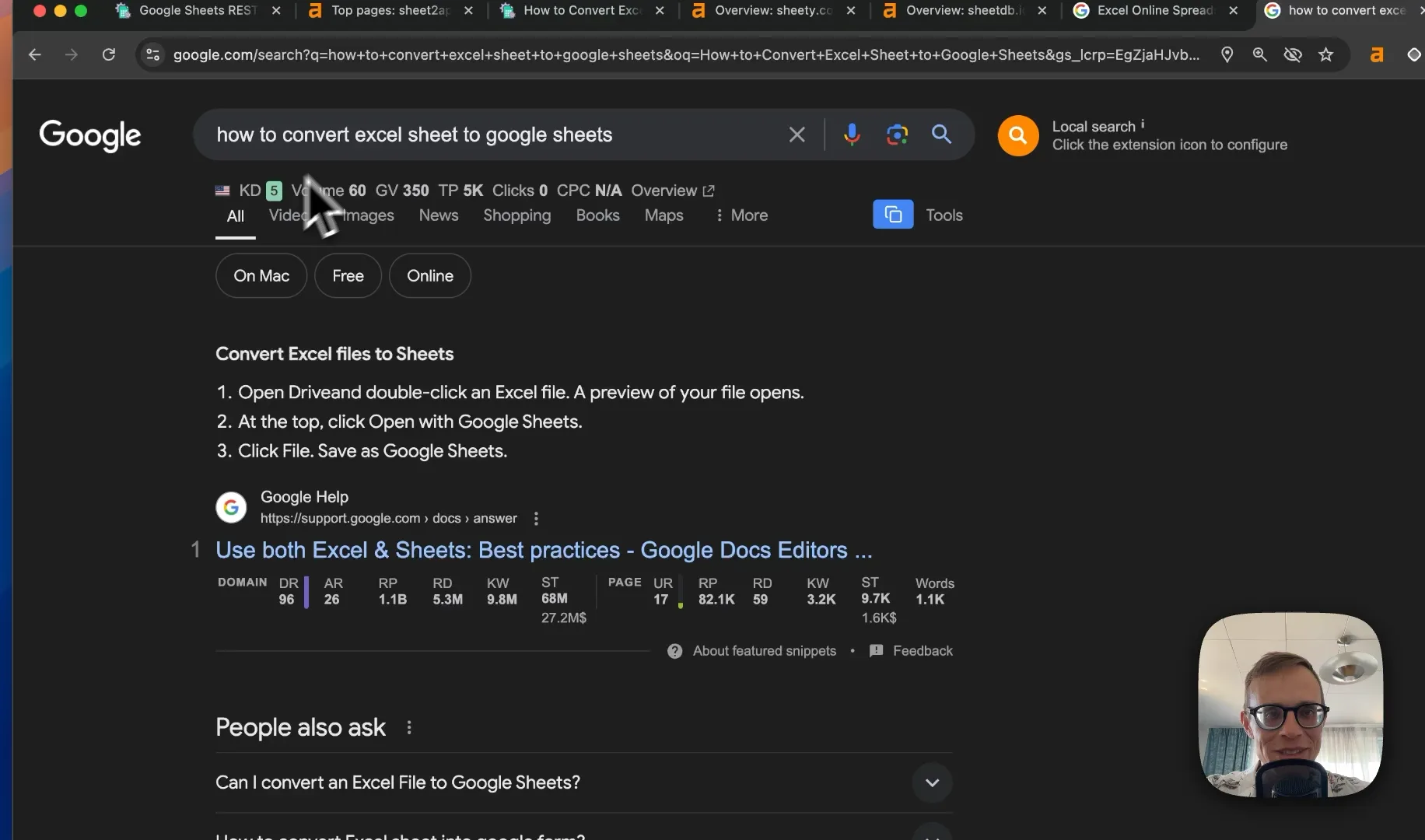Viewport: 1425px width, 840px height.
Task: Switch to the News results tab
Action: (439, 215)
